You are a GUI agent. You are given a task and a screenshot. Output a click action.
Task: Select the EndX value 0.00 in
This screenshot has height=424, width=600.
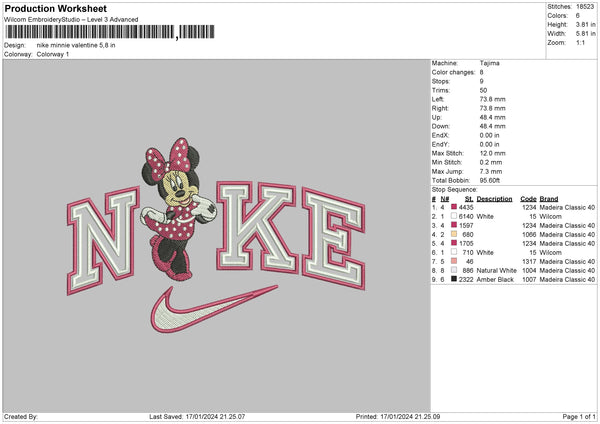pyautogui.click(x=489, y=135)
